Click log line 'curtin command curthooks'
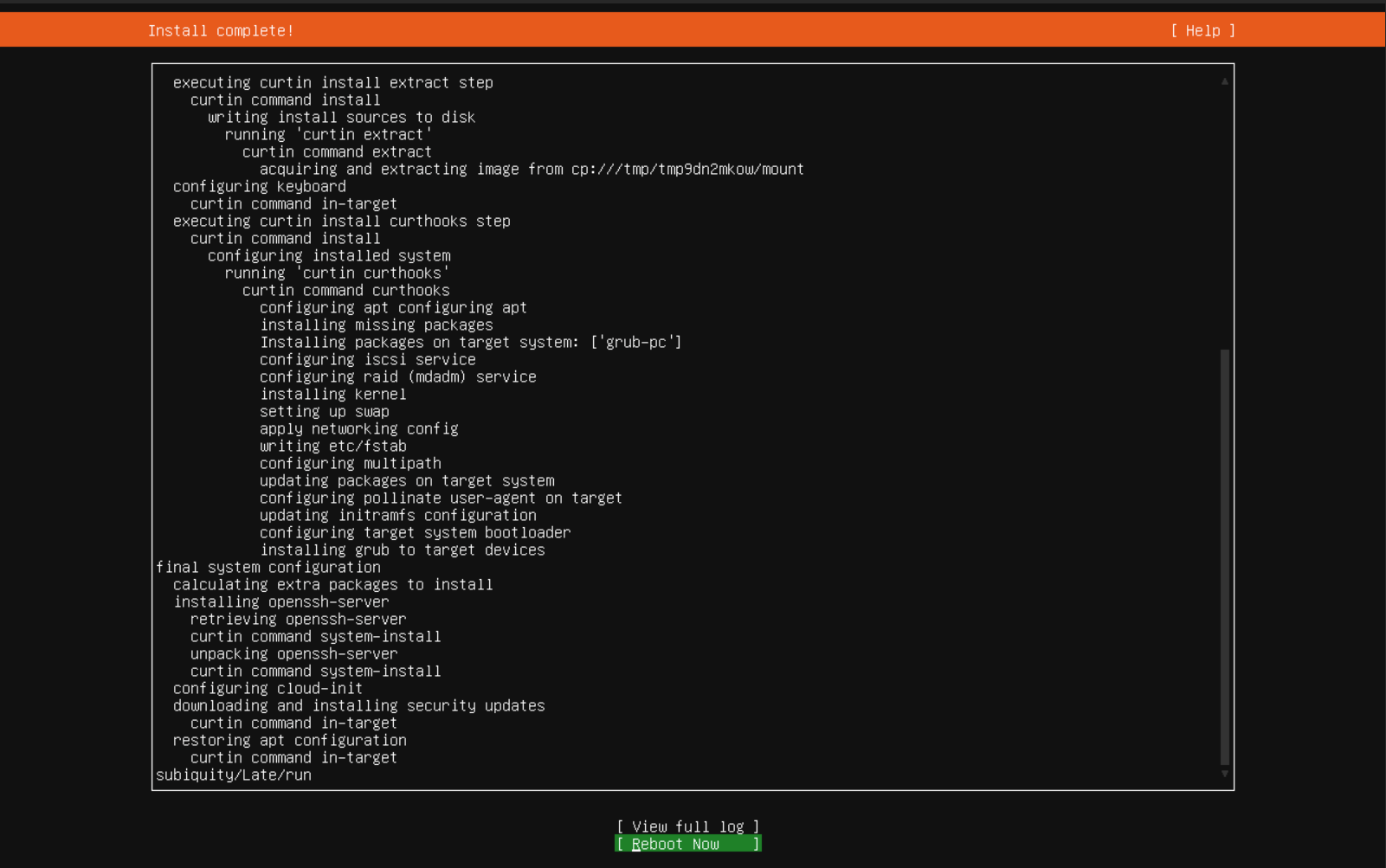This screenshot has height=868, width=1386. point(345,290)
